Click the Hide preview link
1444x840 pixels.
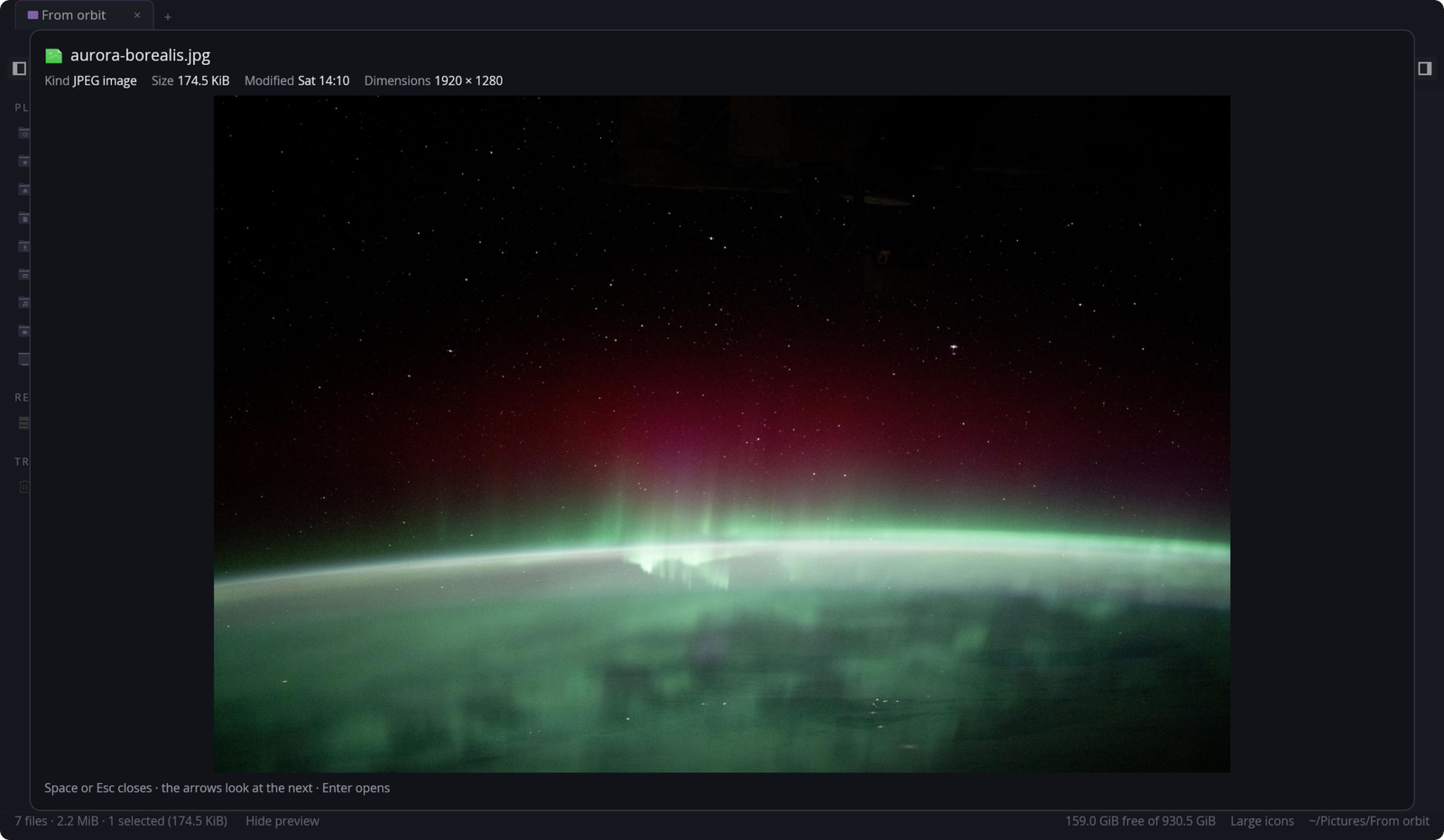click(282, 821)
